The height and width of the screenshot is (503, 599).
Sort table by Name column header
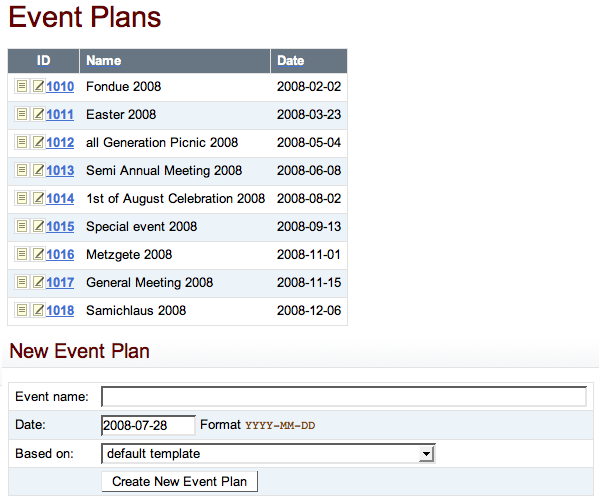coord(104,60)
